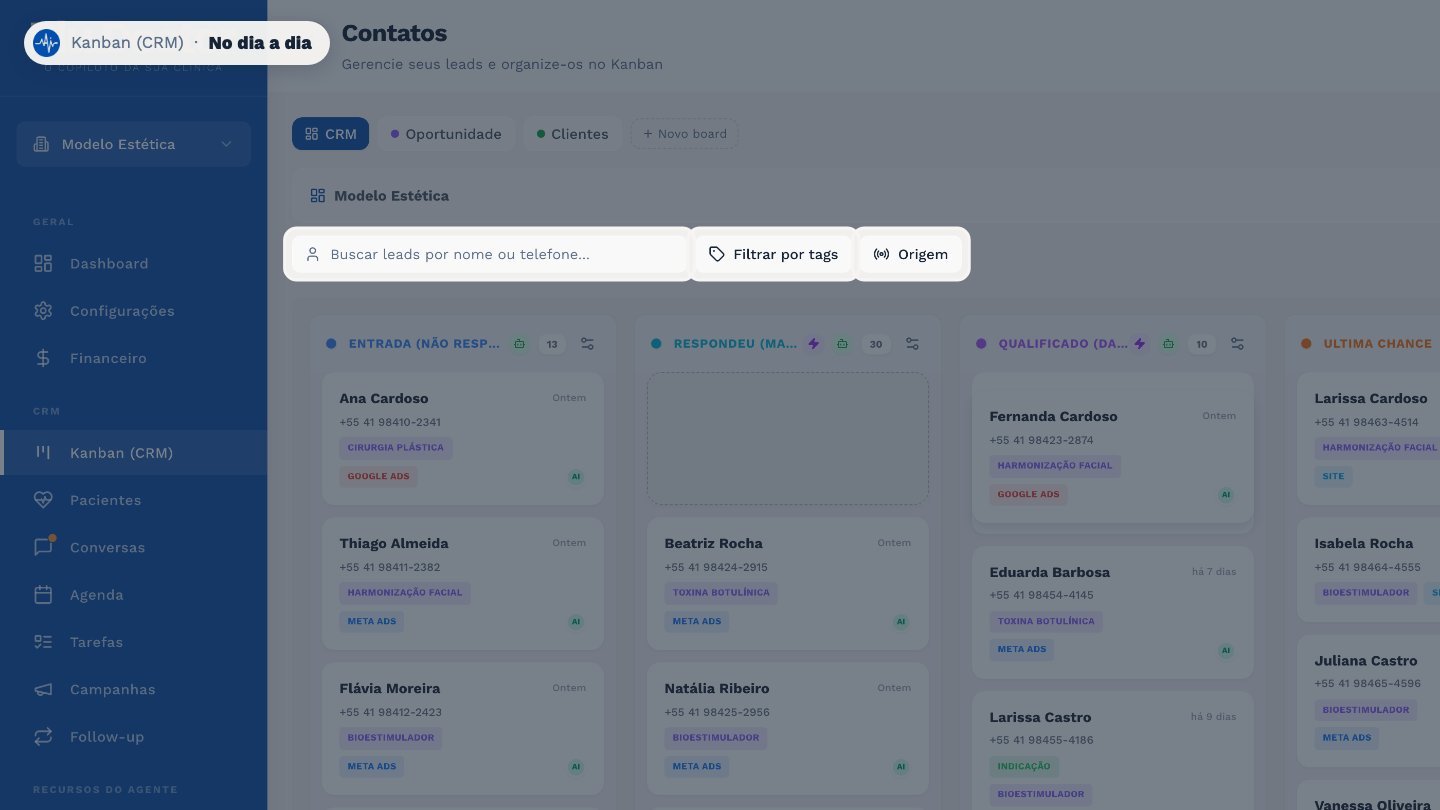Switch to the Clientes board tab
The height and width of the screenshot is (810, 1440).
tap(573, 134)
